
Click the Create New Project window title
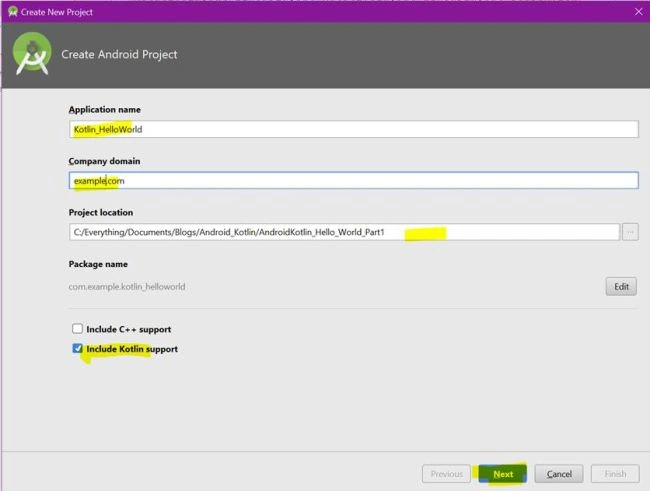coord(57,12)
